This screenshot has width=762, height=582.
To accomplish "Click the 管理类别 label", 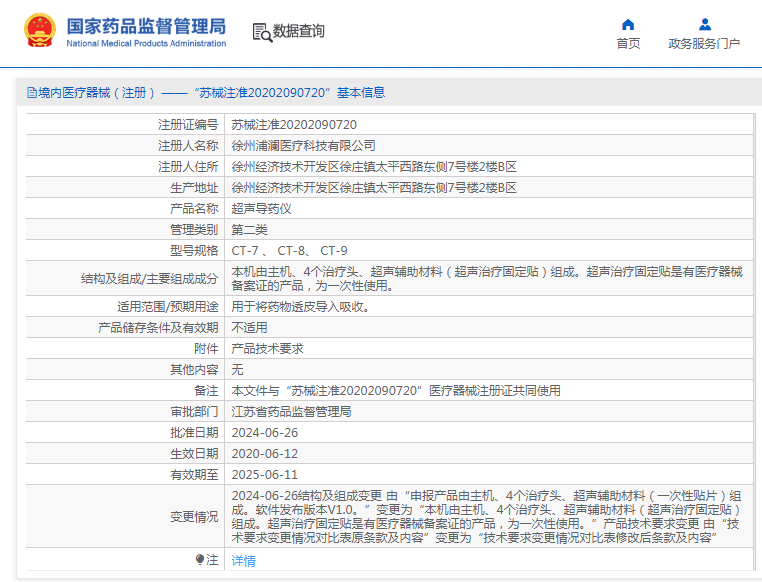I will (194, 229).
